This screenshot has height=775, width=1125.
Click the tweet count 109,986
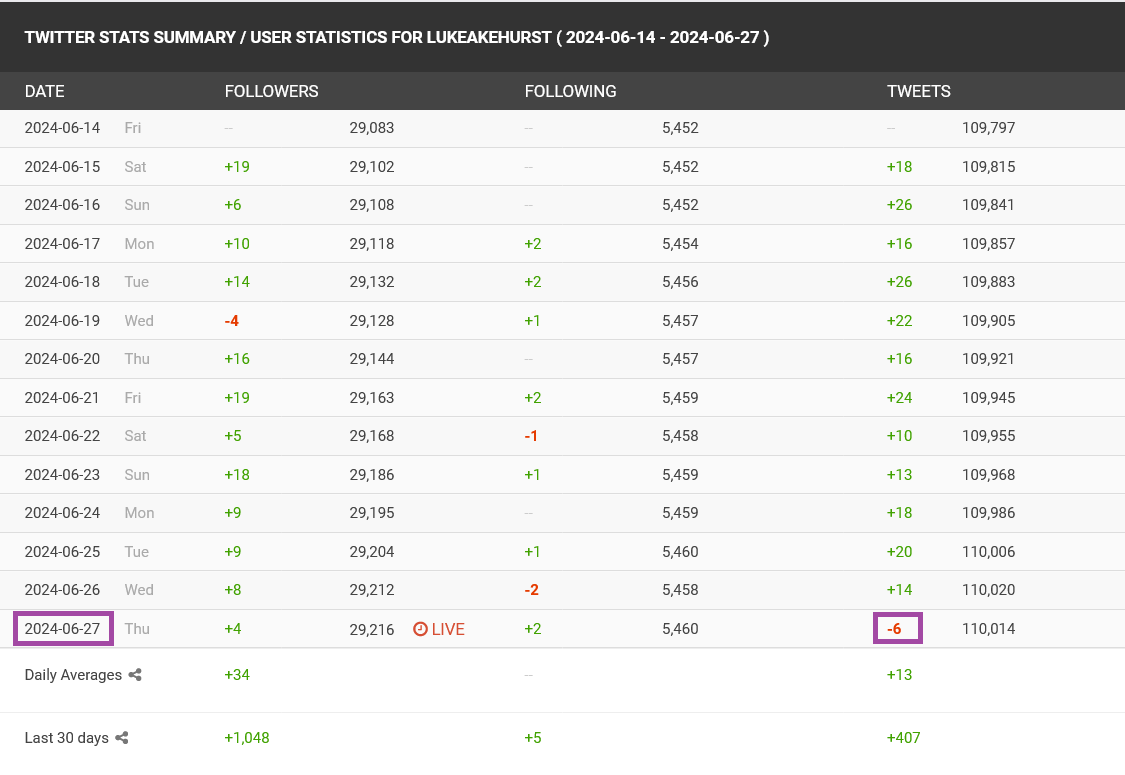click(x=989, y=512)
